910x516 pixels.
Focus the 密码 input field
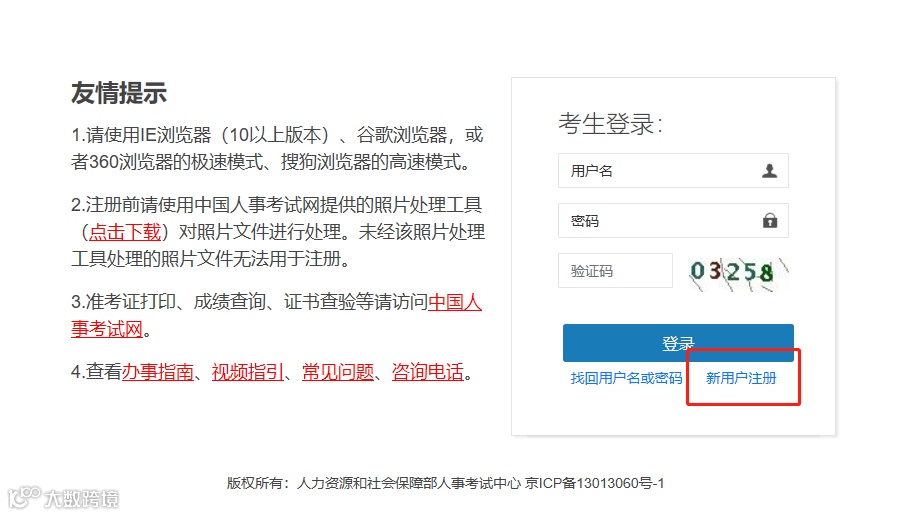(673, 221)
